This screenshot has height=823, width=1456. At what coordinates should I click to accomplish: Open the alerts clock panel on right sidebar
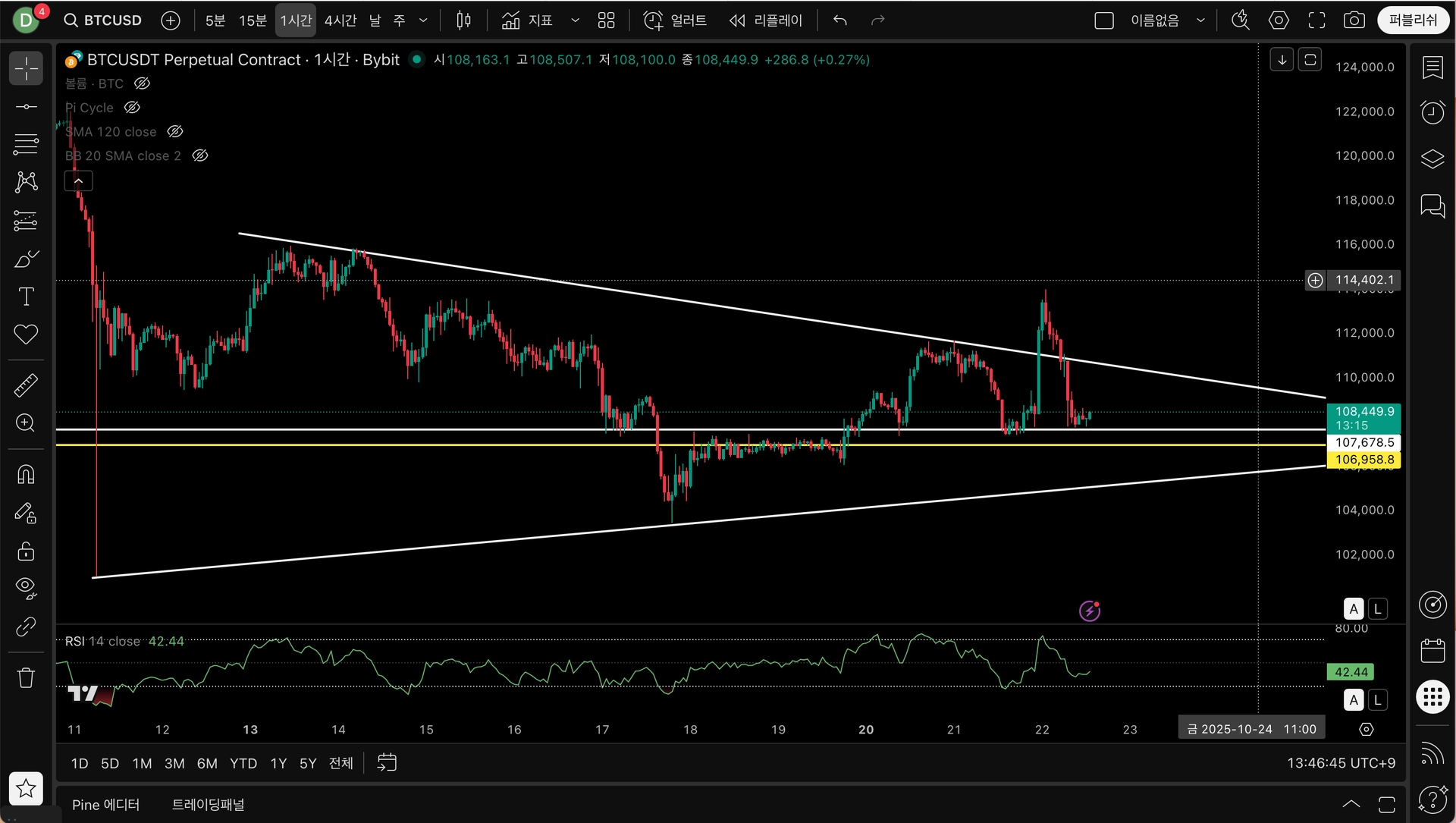pyautogui.click(x=1432, y=112)
